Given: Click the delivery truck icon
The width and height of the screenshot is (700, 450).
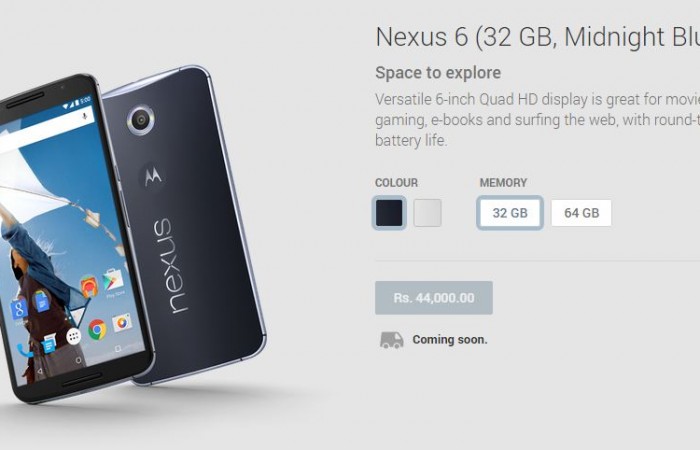Looking at the screenshot, I should click(x=392, y=340).
